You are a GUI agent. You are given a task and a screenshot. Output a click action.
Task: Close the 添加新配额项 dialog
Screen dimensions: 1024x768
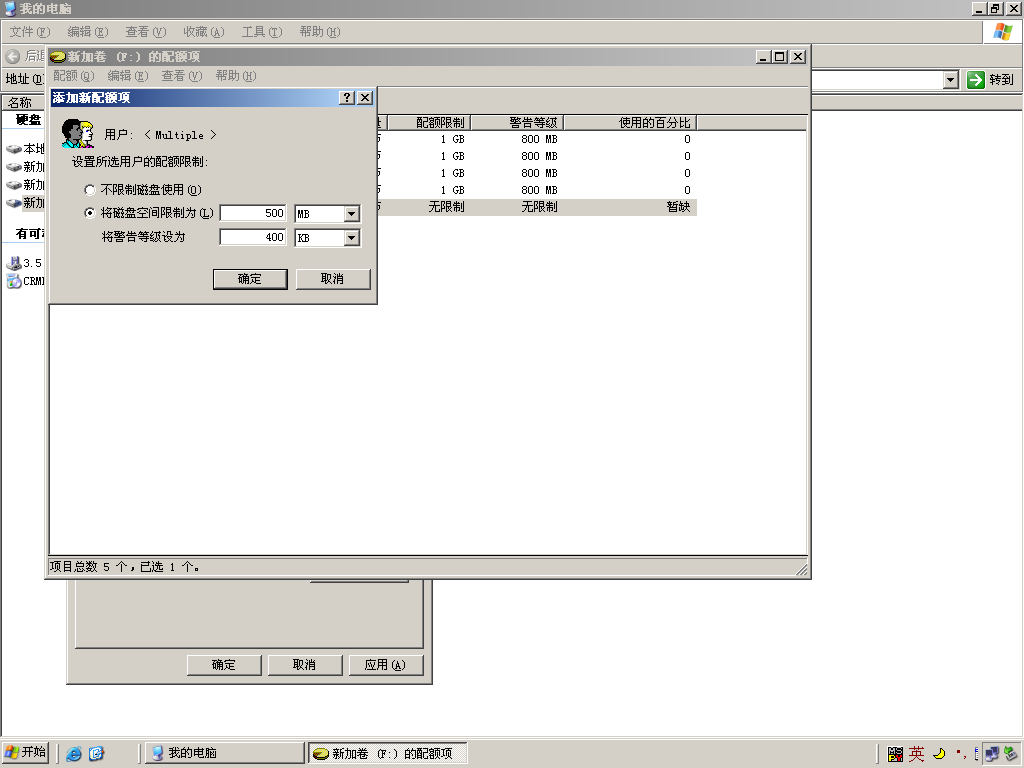click(x=365, y=98)
